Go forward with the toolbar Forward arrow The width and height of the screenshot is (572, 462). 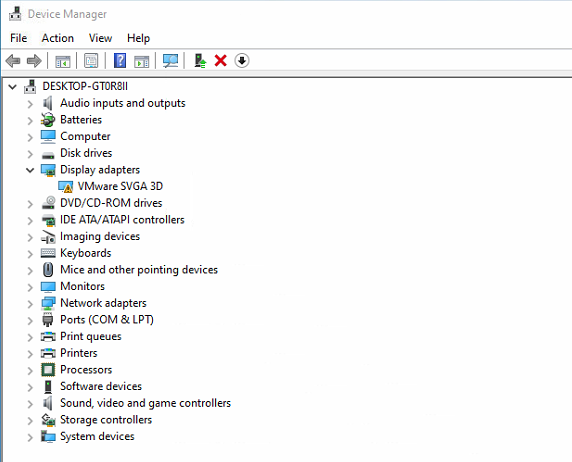(34, 61)
